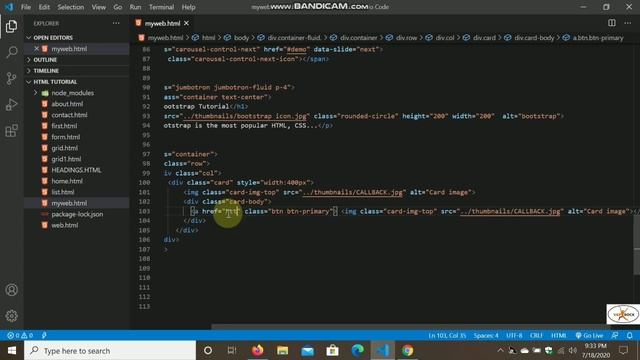Click div.card-body in the breadcrumb
Screen dimensions: 640x360
tap(534, 38)
